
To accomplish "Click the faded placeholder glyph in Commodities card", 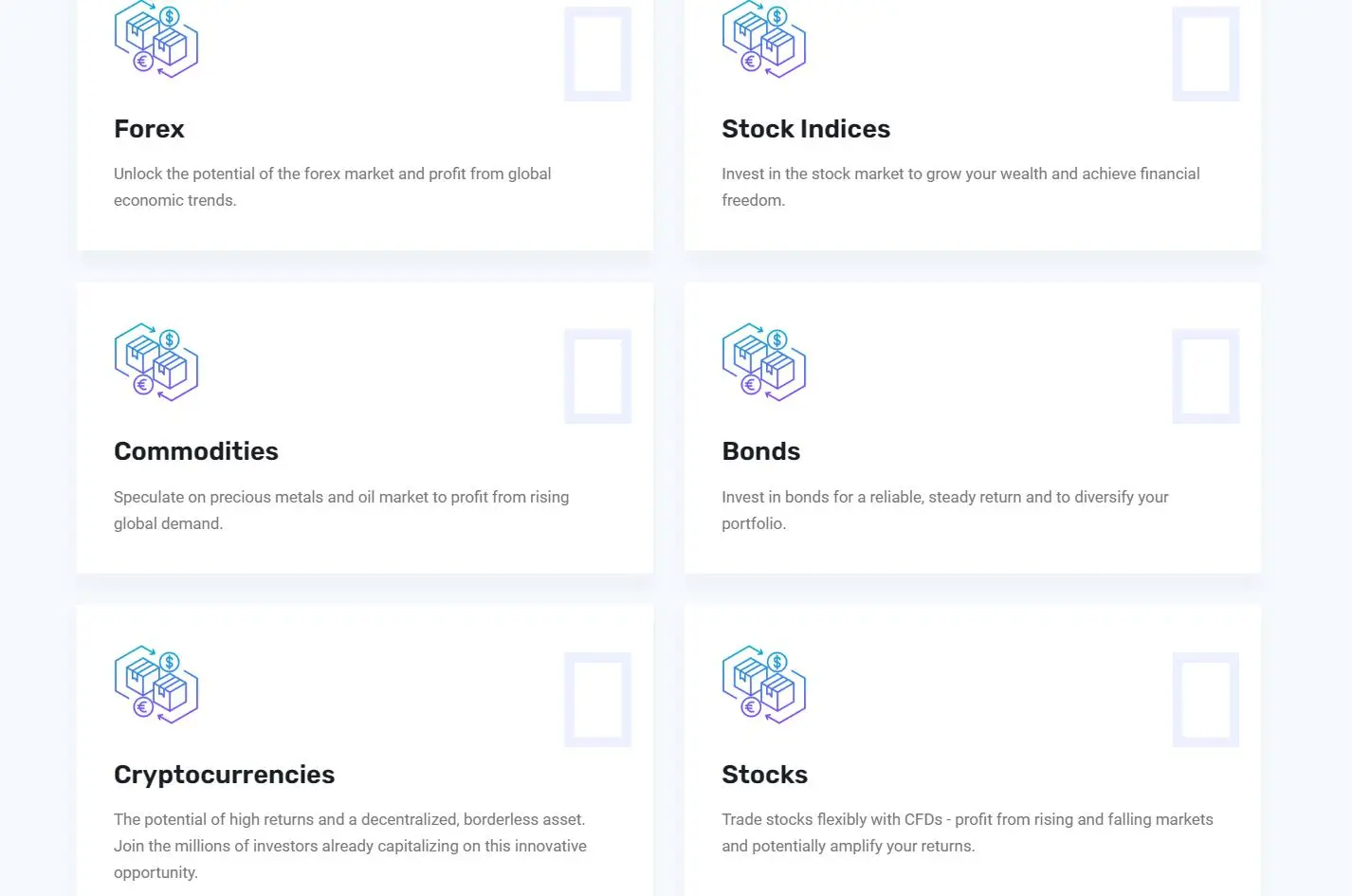I will pyautogui.click(x=597, y=376).
